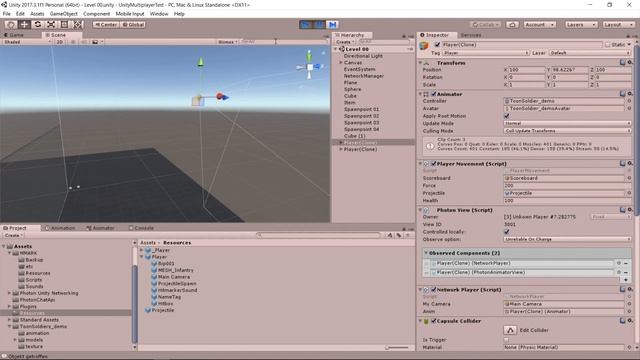Toggle Center pivot mode button
The height and width of the screenshot is (360, 640).
(106, 24)
